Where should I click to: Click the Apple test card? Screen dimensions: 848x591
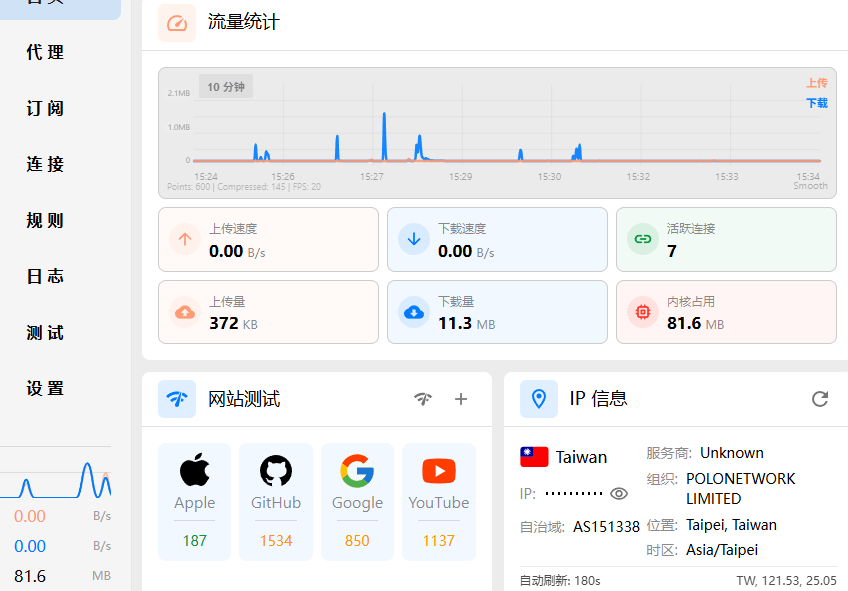coord(194,502)
